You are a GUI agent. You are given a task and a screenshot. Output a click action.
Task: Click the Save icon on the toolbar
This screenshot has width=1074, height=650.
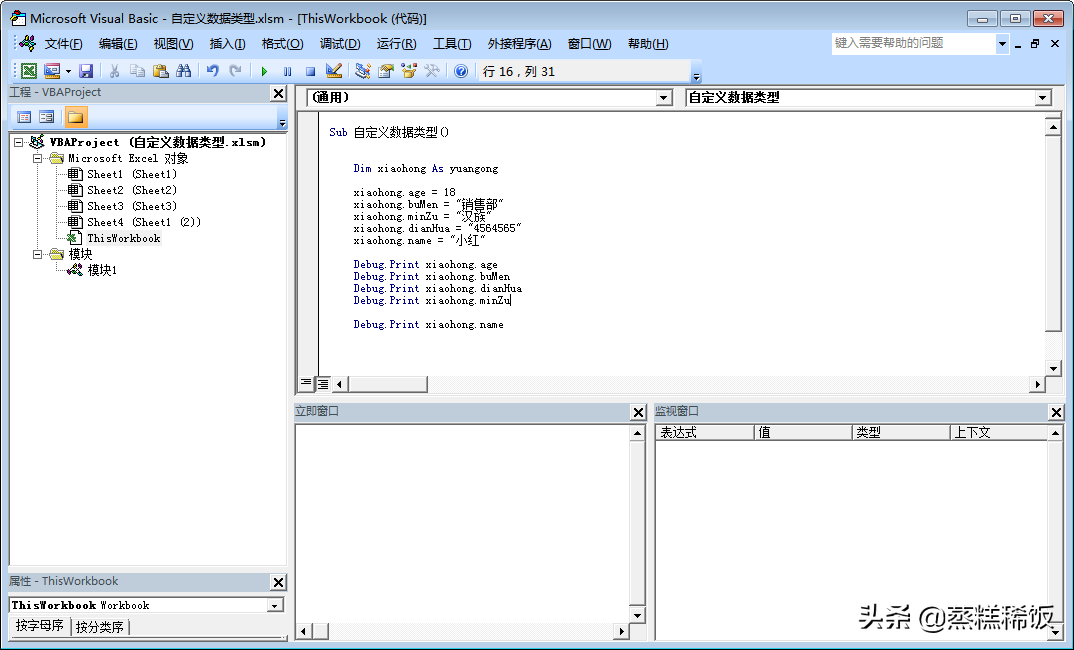click(x=88, y=70)
